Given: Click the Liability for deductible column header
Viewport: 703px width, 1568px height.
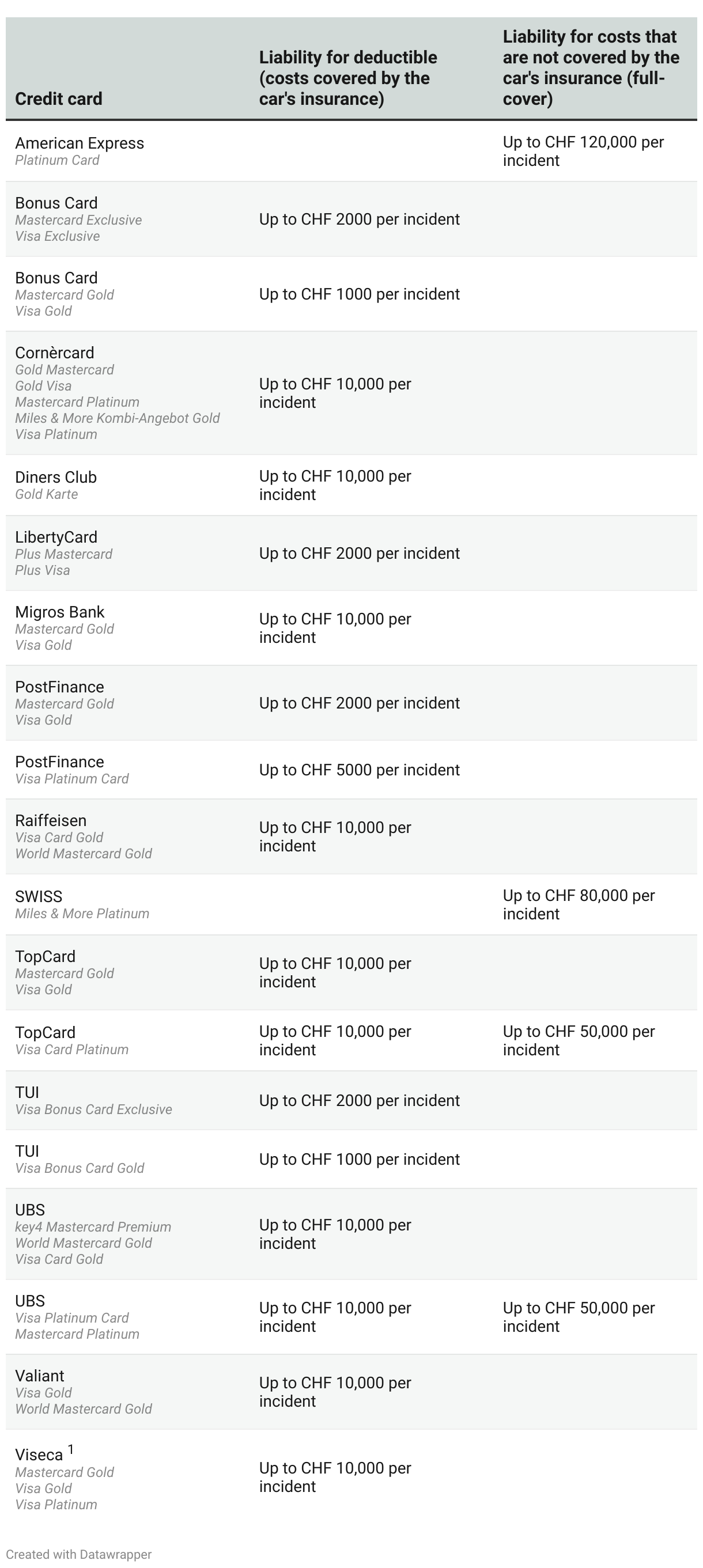Looking at the screenshot, I should pyautogui.click(x=347, y=78).
